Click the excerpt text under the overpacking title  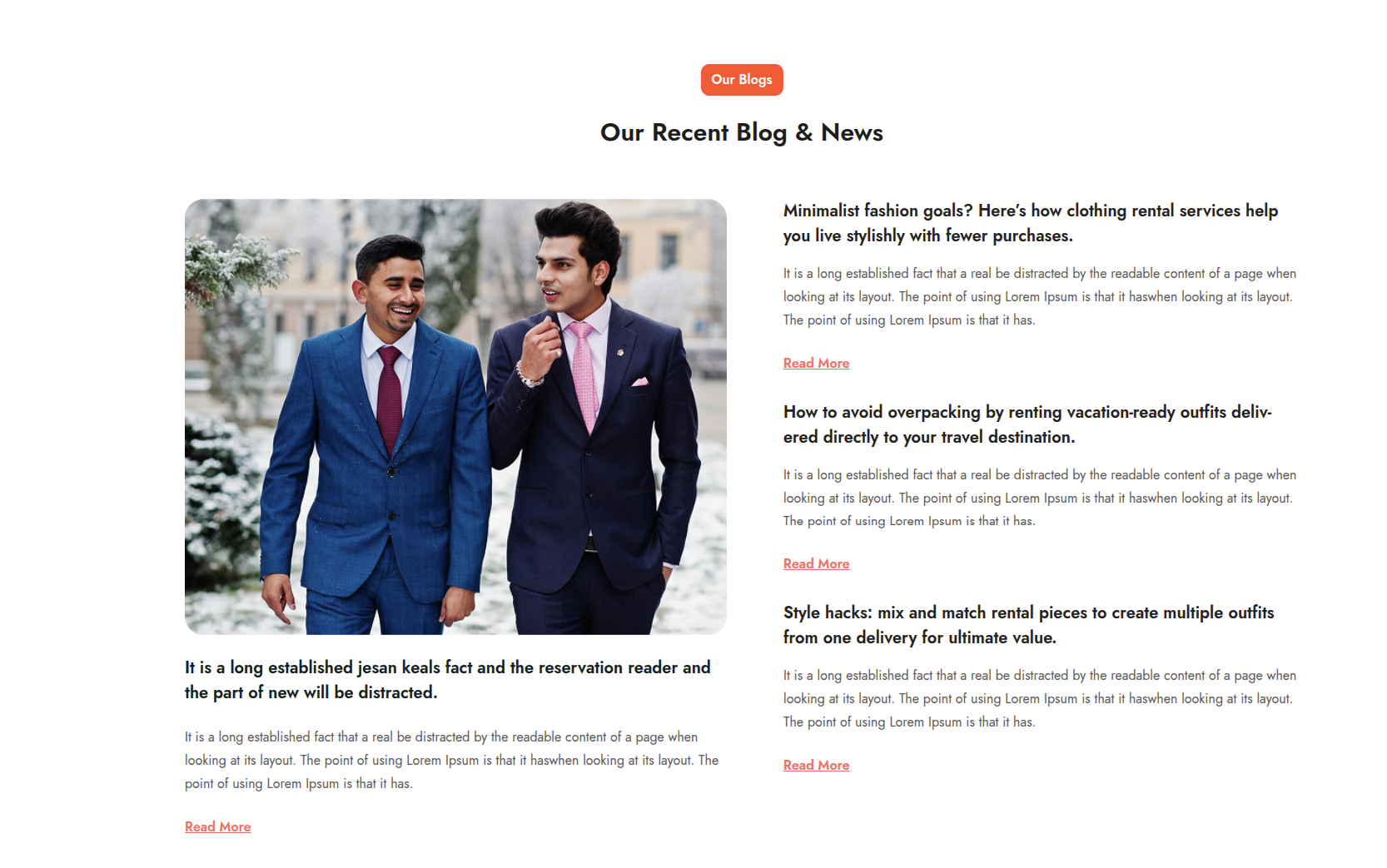pos(1039,498)
